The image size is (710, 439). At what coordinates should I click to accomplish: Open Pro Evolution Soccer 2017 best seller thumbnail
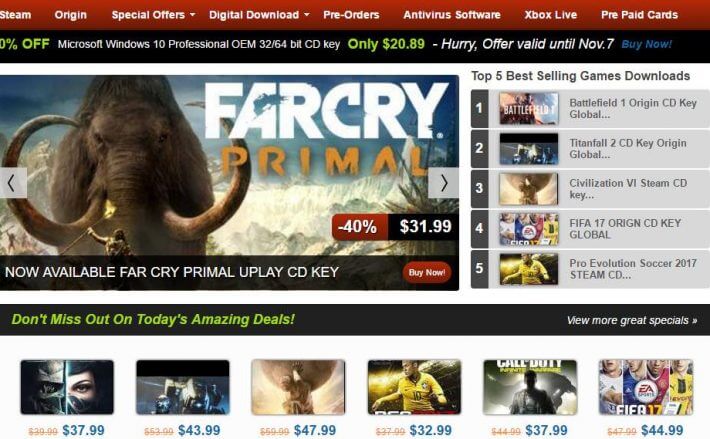(x=528, y=269)
